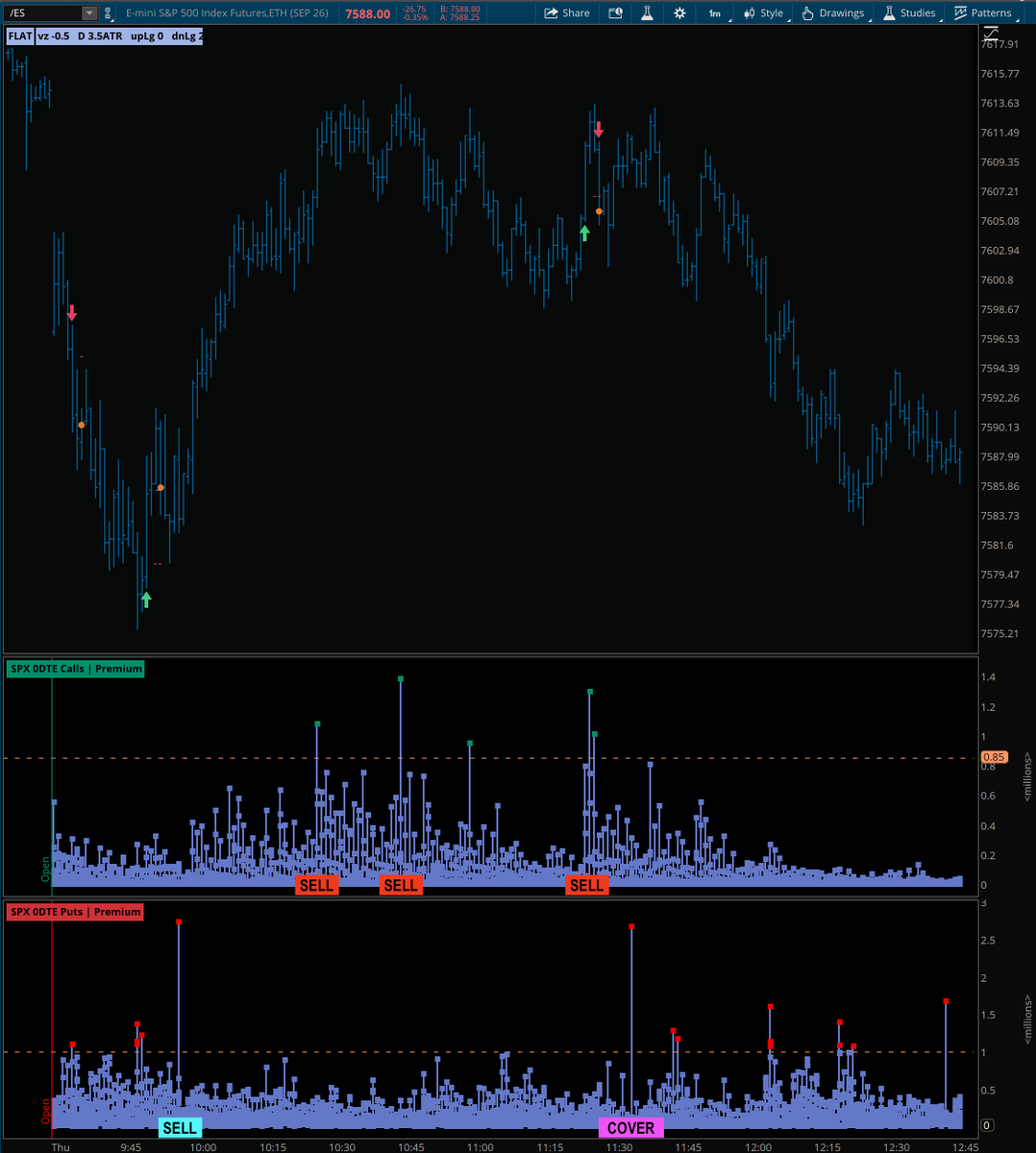Click the magenta COVER marker
The height and width of the screenshot is (1153, 1036).
click(631, 1128)
